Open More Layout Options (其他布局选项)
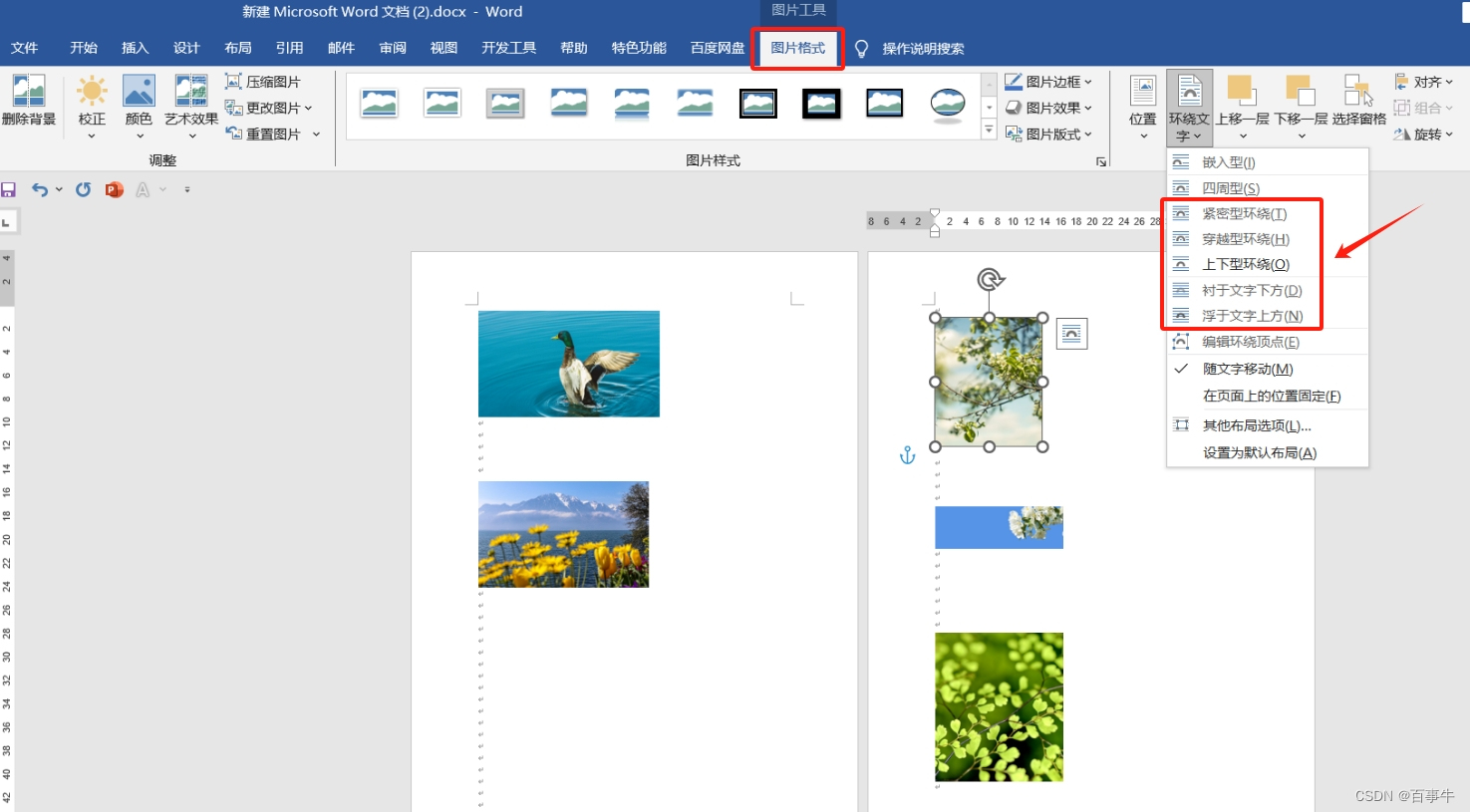Viewport: 1470px width, 812px height. click(1268, 425)
